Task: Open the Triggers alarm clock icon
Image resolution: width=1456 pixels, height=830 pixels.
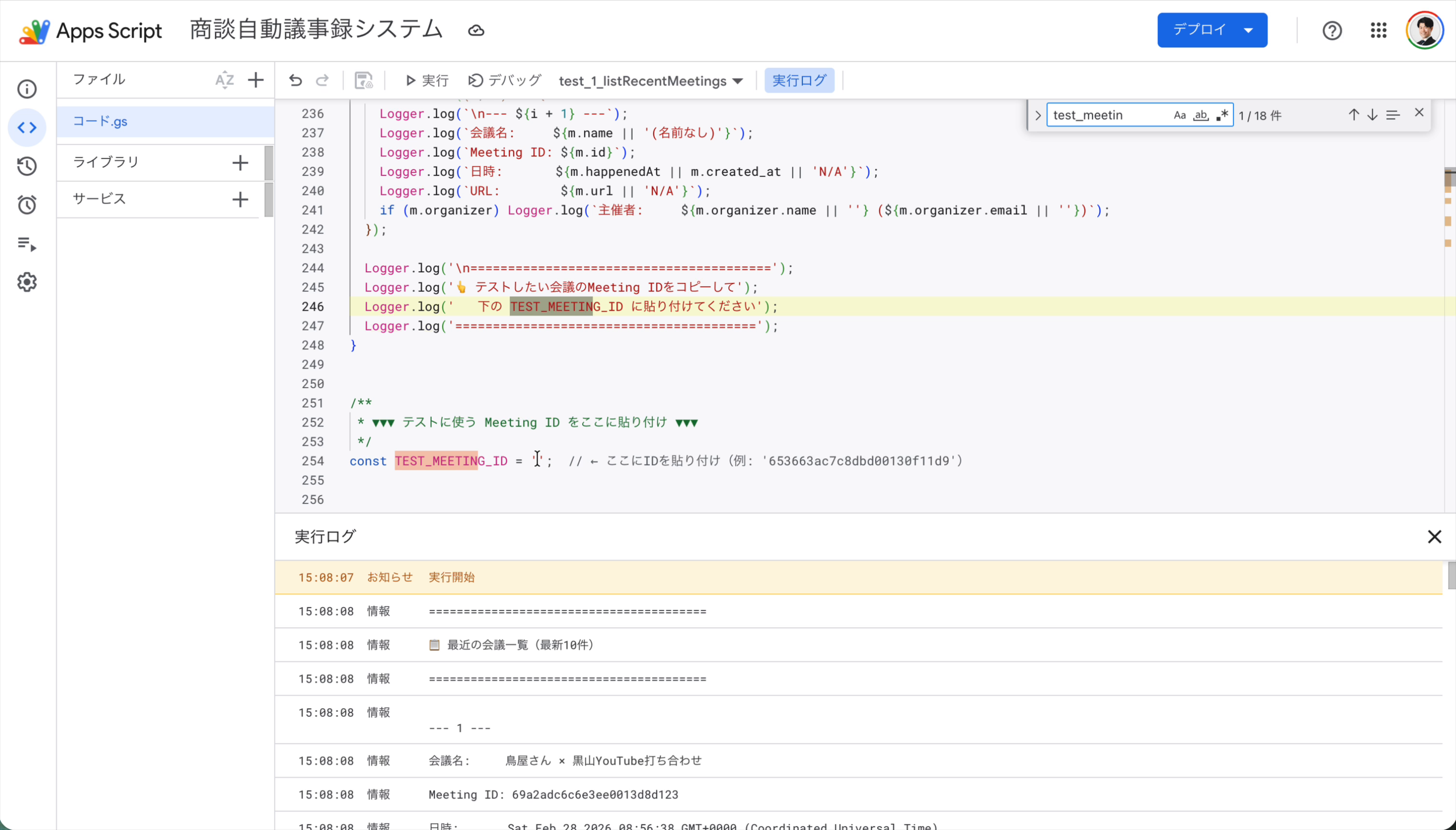Action: click(27, 205)
